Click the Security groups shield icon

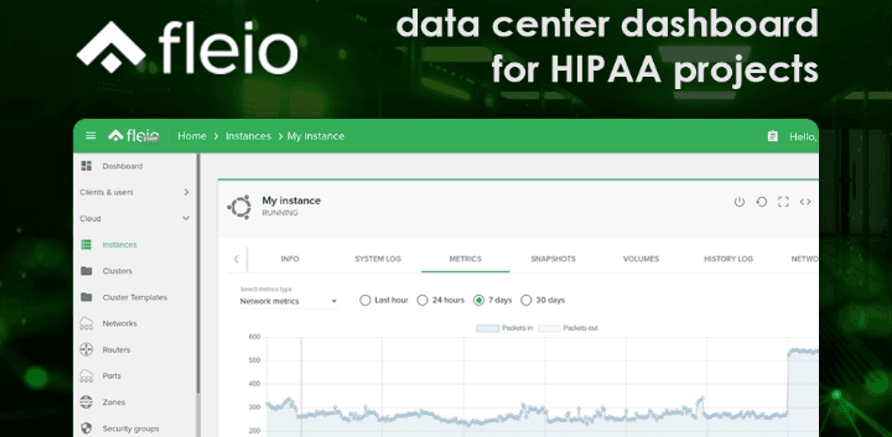(86, 428)
